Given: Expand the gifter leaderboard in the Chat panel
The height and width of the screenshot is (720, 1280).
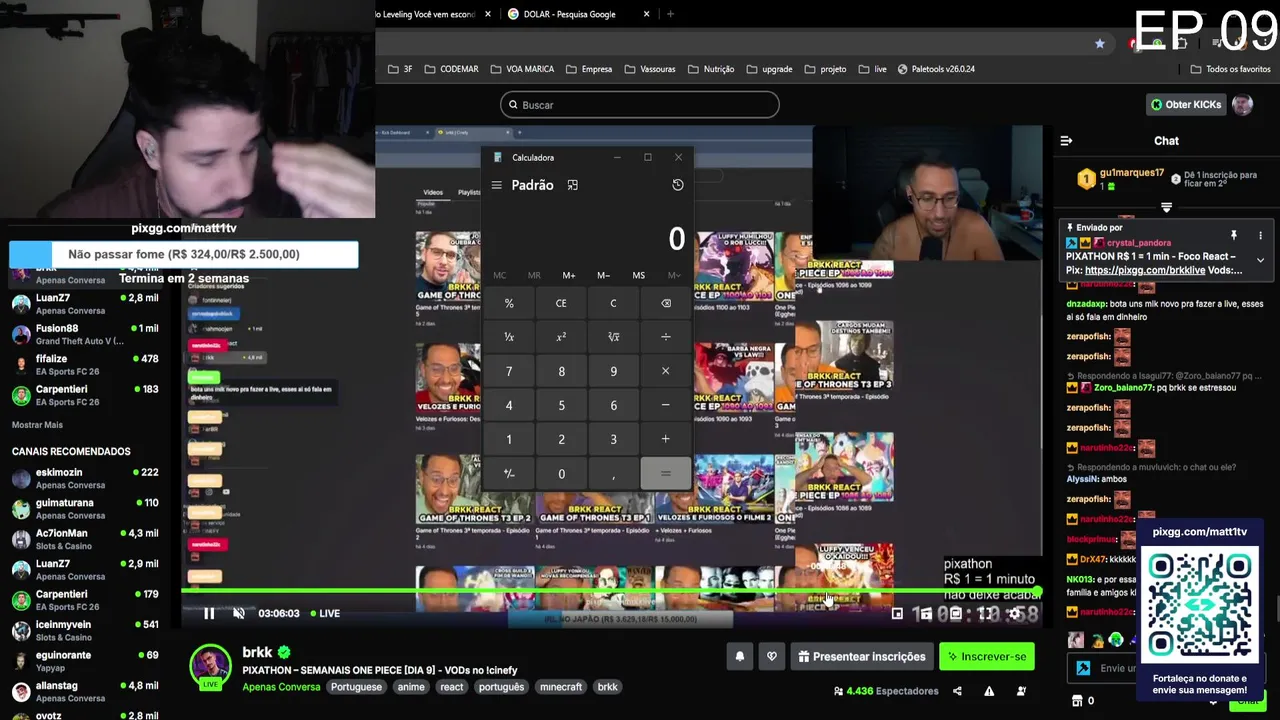Looking at the screenshot, I should [1166, 208].
